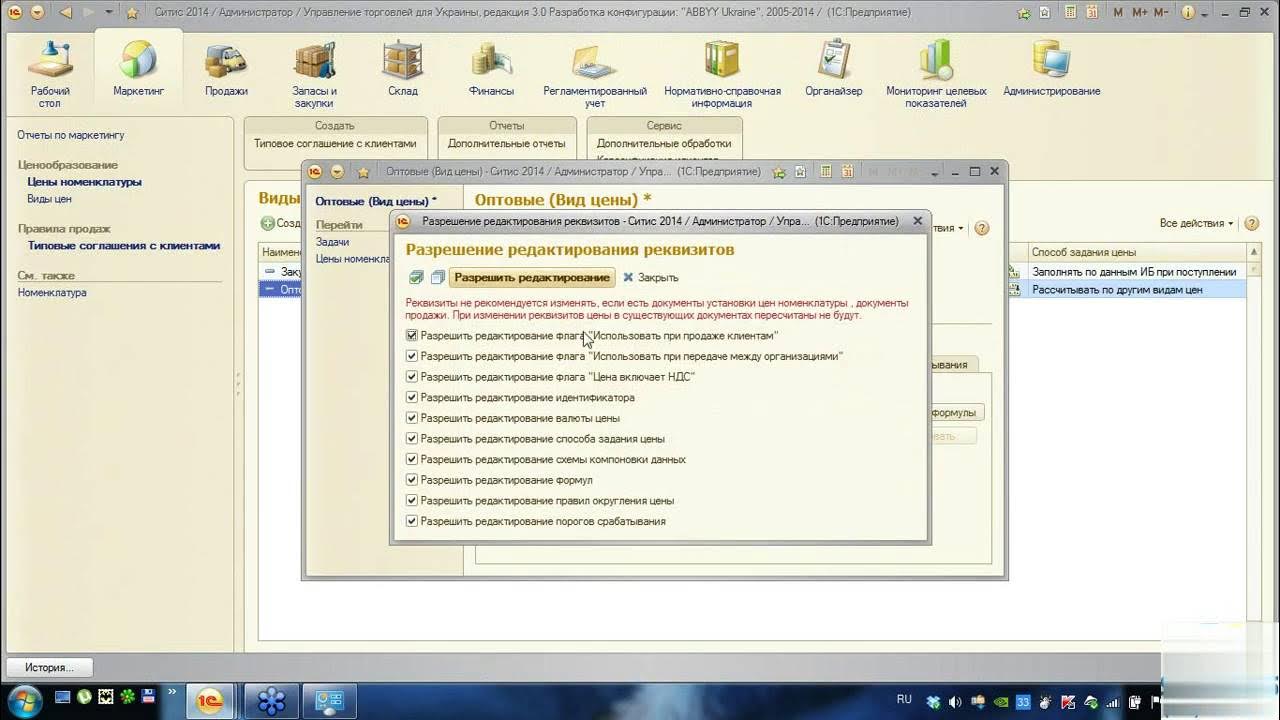1280x720 pixels.
Task: Toggle редактирование идентификатора checkbox
Action: click(x=412, y=397)
